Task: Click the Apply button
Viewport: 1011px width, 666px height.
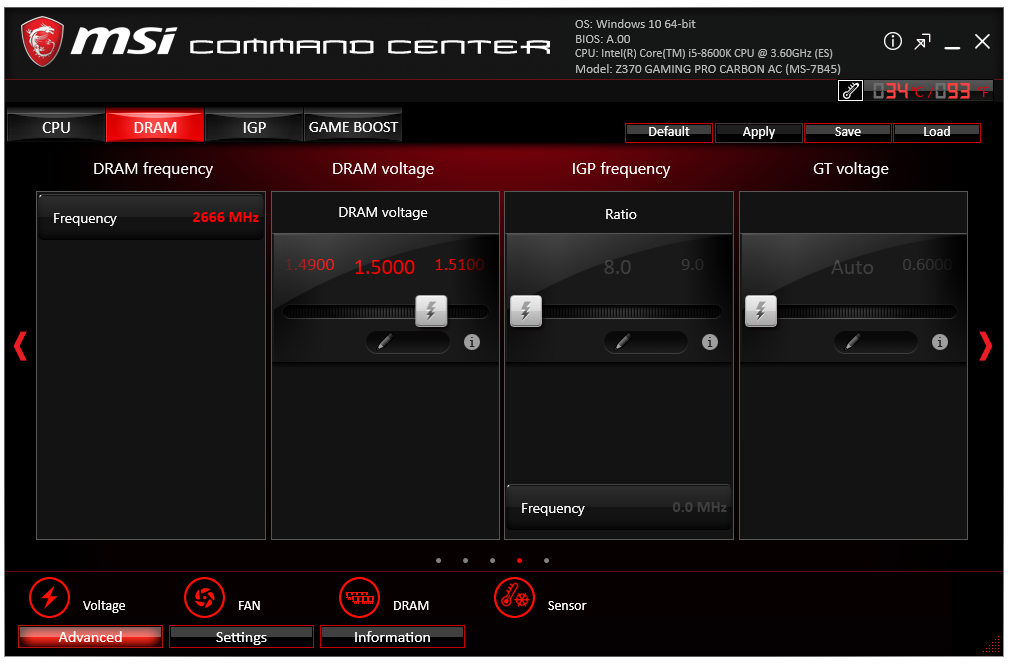Action: click(x=758, y=132)
